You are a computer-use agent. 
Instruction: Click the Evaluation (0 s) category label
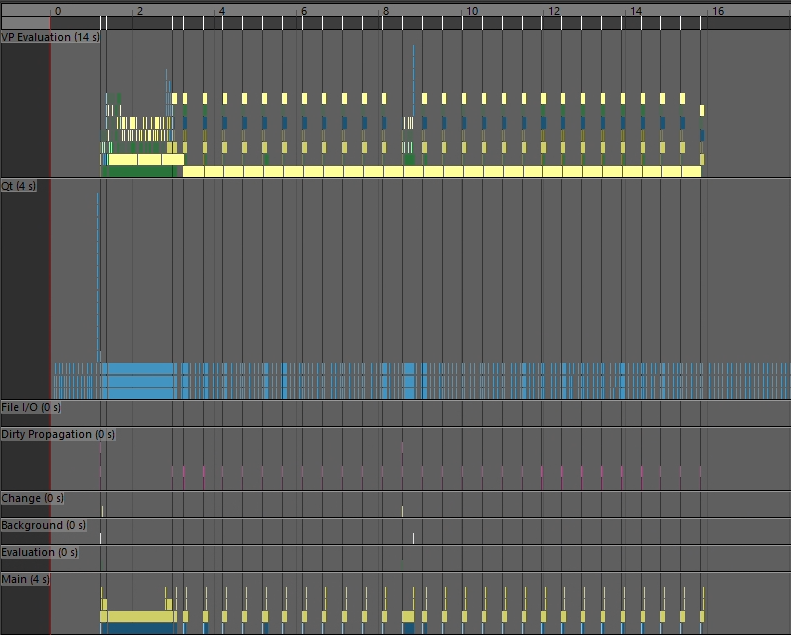[39, 552]
